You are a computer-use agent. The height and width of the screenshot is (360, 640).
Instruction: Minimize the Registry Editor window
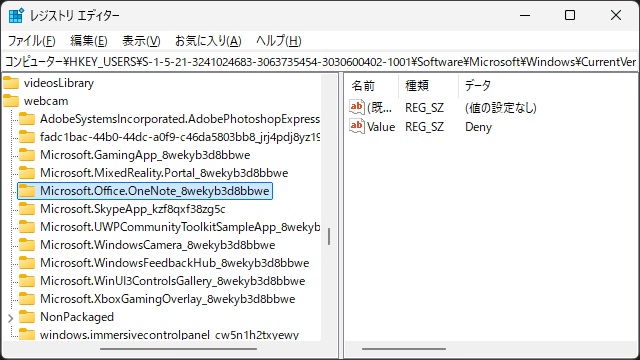(525, 16)
